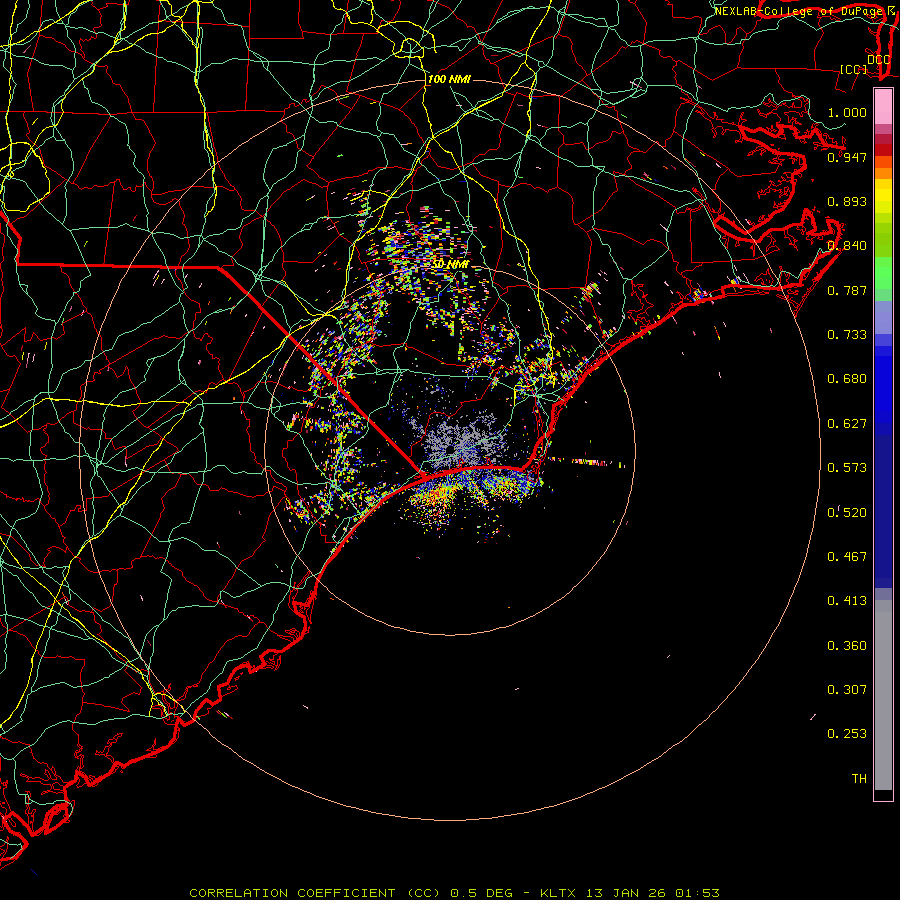The height and width of the screenshot is (900, 900).
Task: Click the TH threshold label on scale
Action: point(859,779)
